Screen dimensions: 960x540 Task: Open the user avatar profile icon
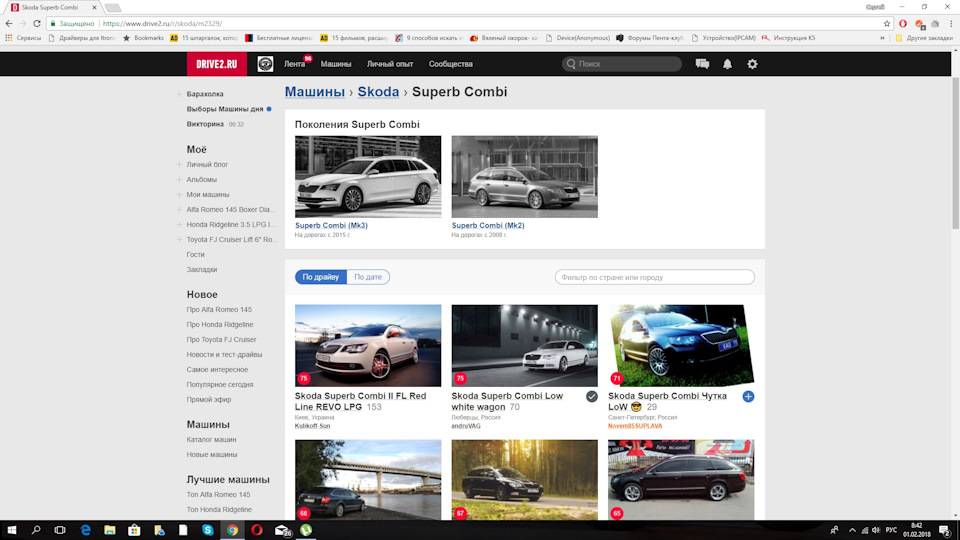pyautogui.click(x=265, y=64)
